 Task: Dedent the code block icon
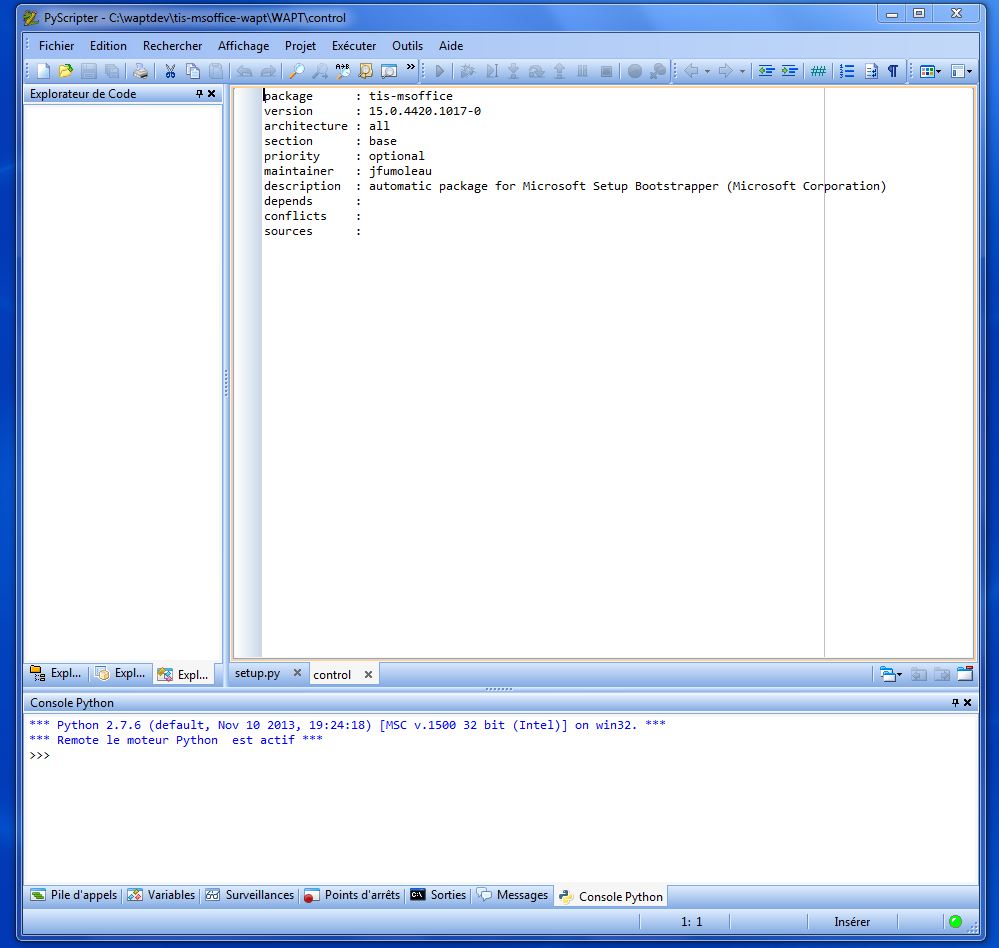tap(766, 71)
